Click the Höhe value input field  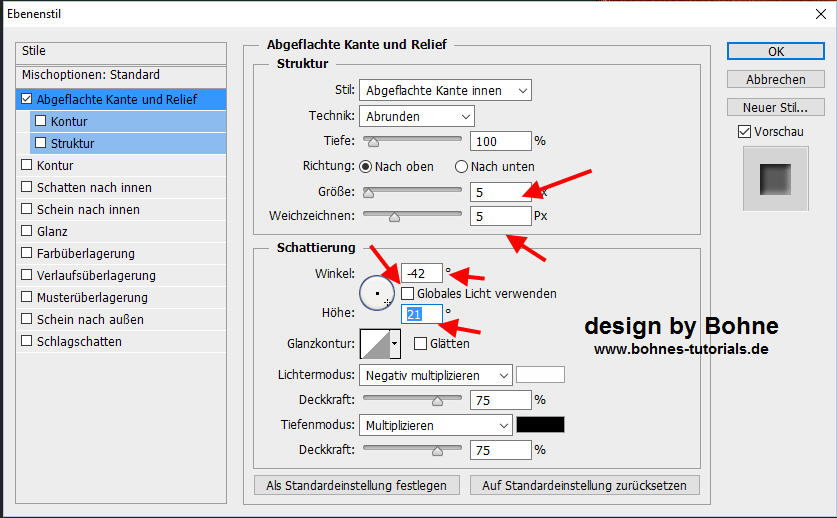pyautogui.click(x=421, y=314)
